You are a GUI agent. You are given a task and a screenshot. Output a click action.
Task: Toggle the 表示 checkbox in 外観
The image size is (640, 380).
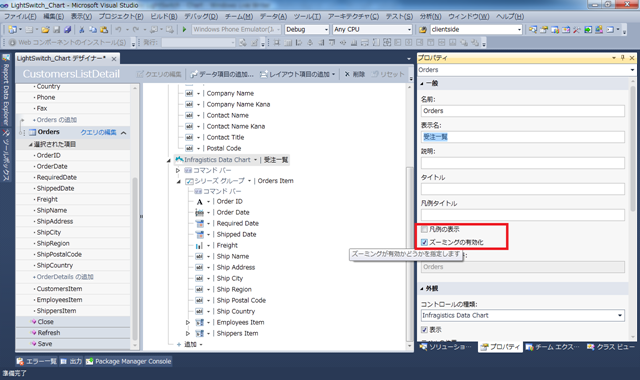point(424,330)
